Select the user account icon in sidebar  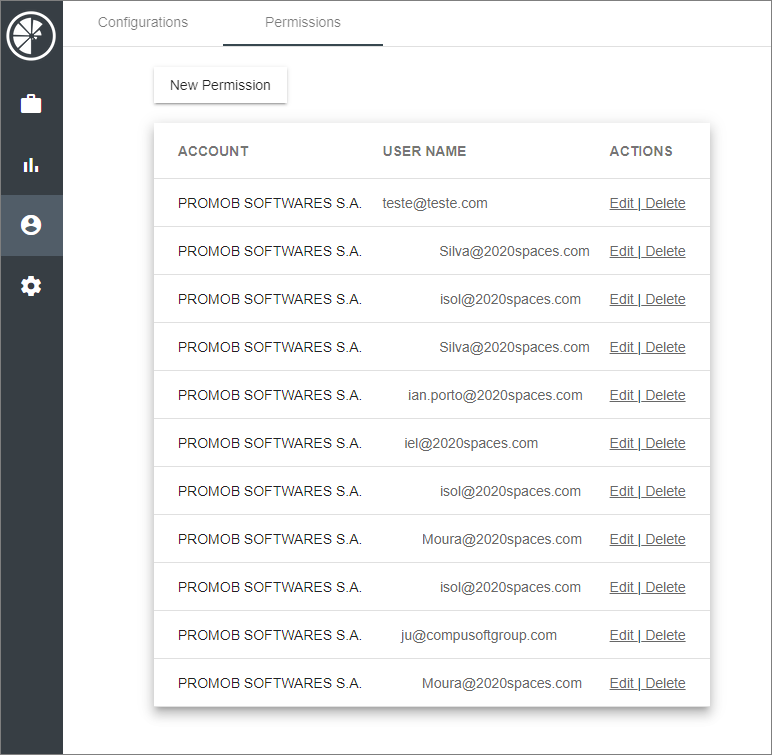coord(31,225)
